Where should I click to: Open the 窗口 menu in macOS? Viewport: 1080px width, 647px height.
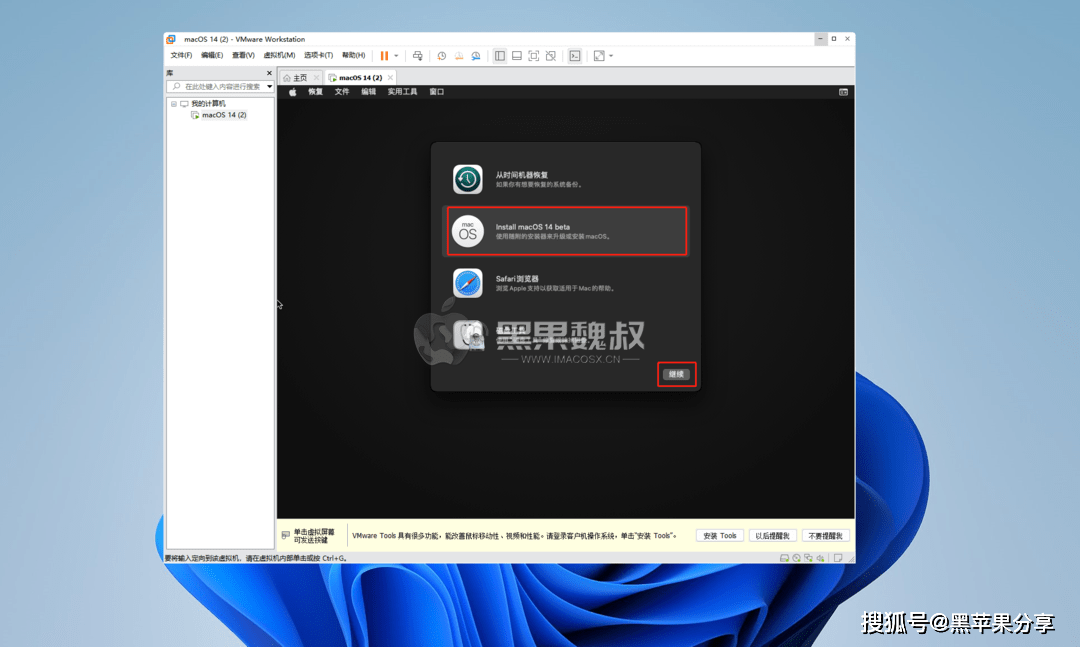click(x=437, y=92)
